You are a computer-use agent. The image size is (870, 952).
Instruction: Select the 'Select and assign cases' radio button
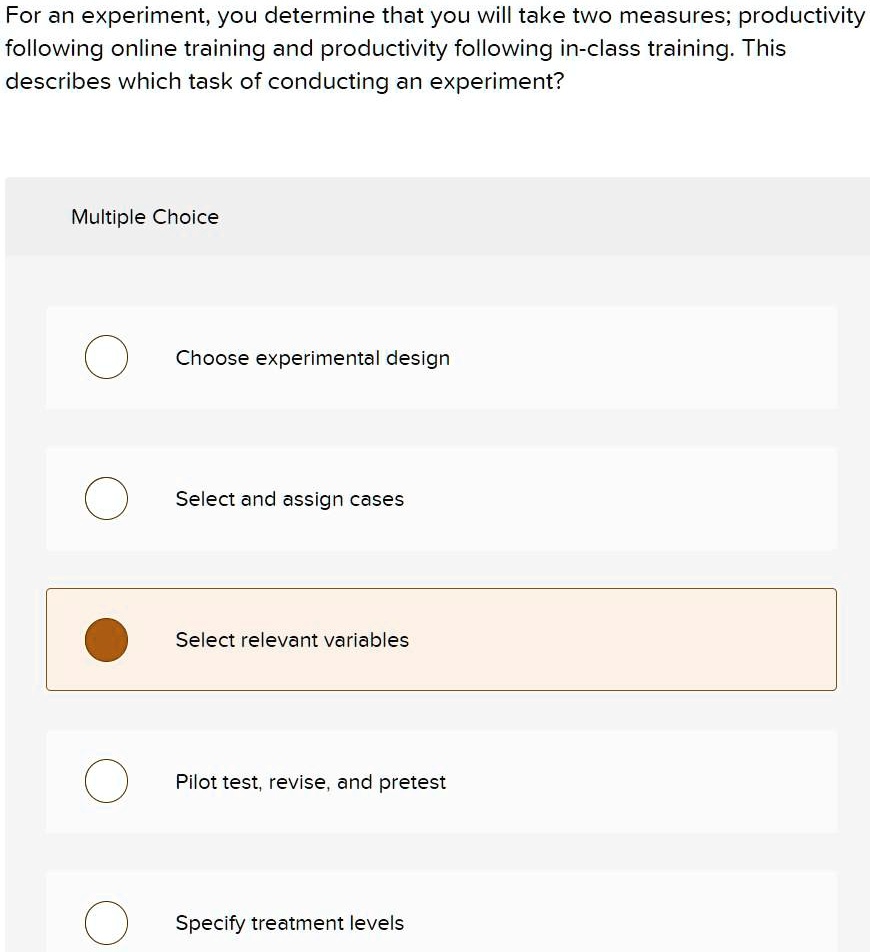106,498
